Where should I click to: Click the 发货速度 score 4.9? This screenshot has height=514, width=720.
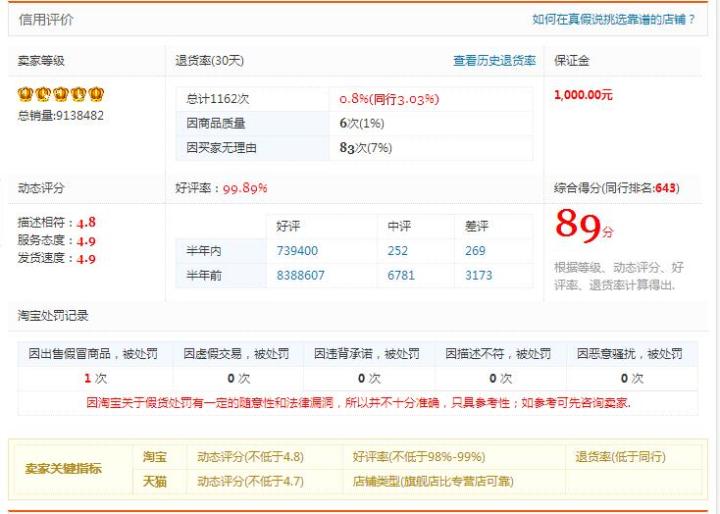(86, 259)
